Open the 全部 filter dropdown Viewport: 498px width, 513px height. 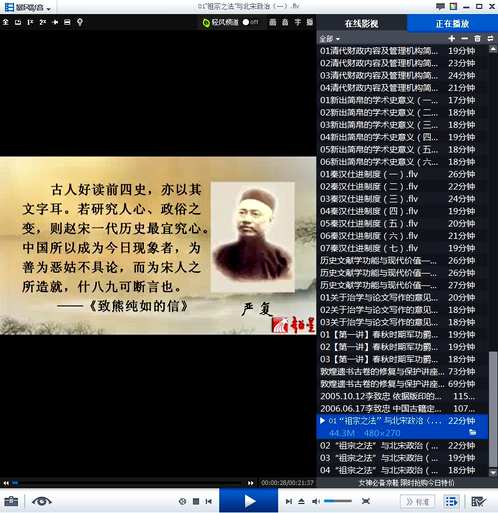click(329, 39)
